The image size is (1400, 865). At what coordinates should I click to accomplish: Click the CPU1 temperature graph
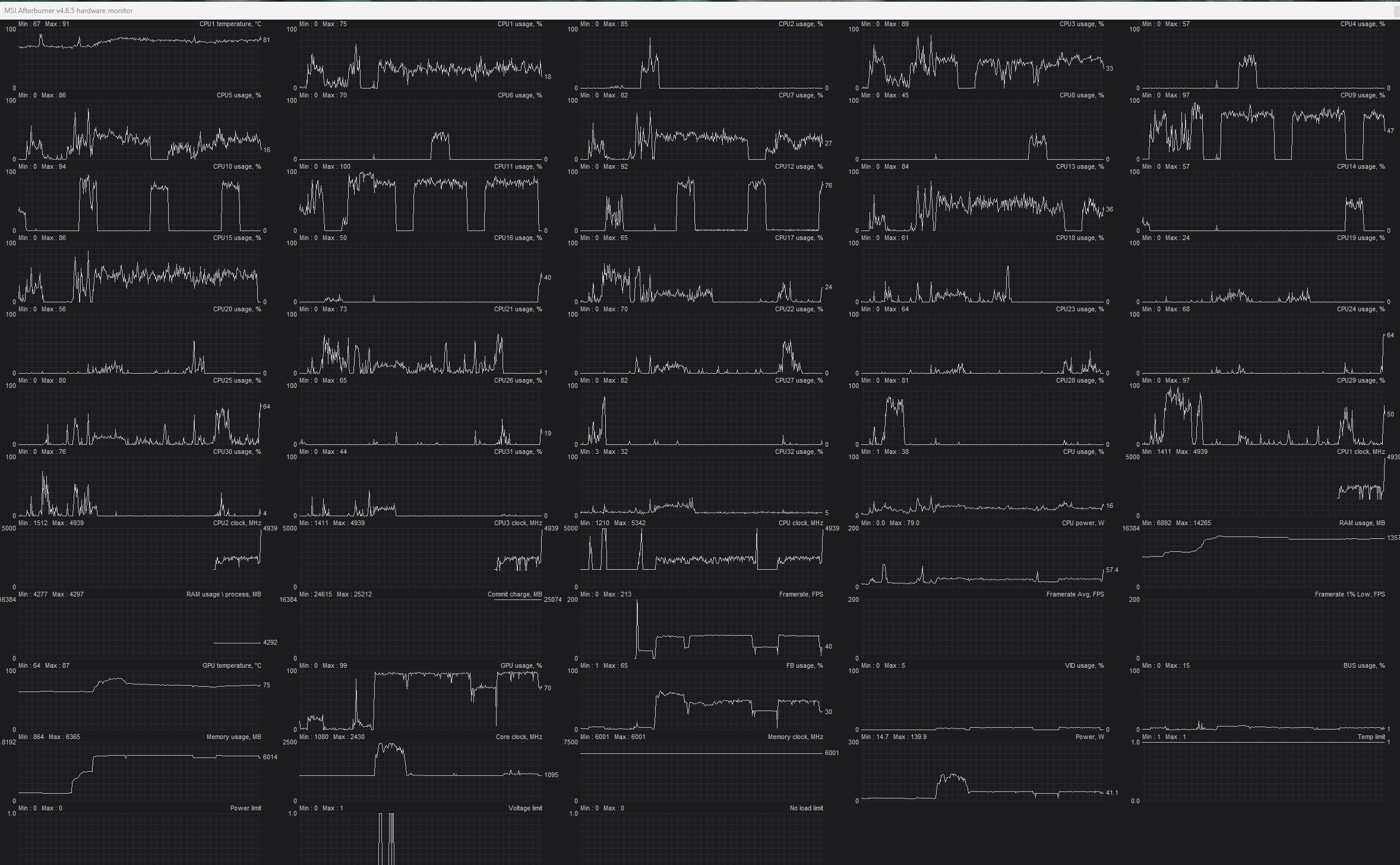[x=140, y=58]
